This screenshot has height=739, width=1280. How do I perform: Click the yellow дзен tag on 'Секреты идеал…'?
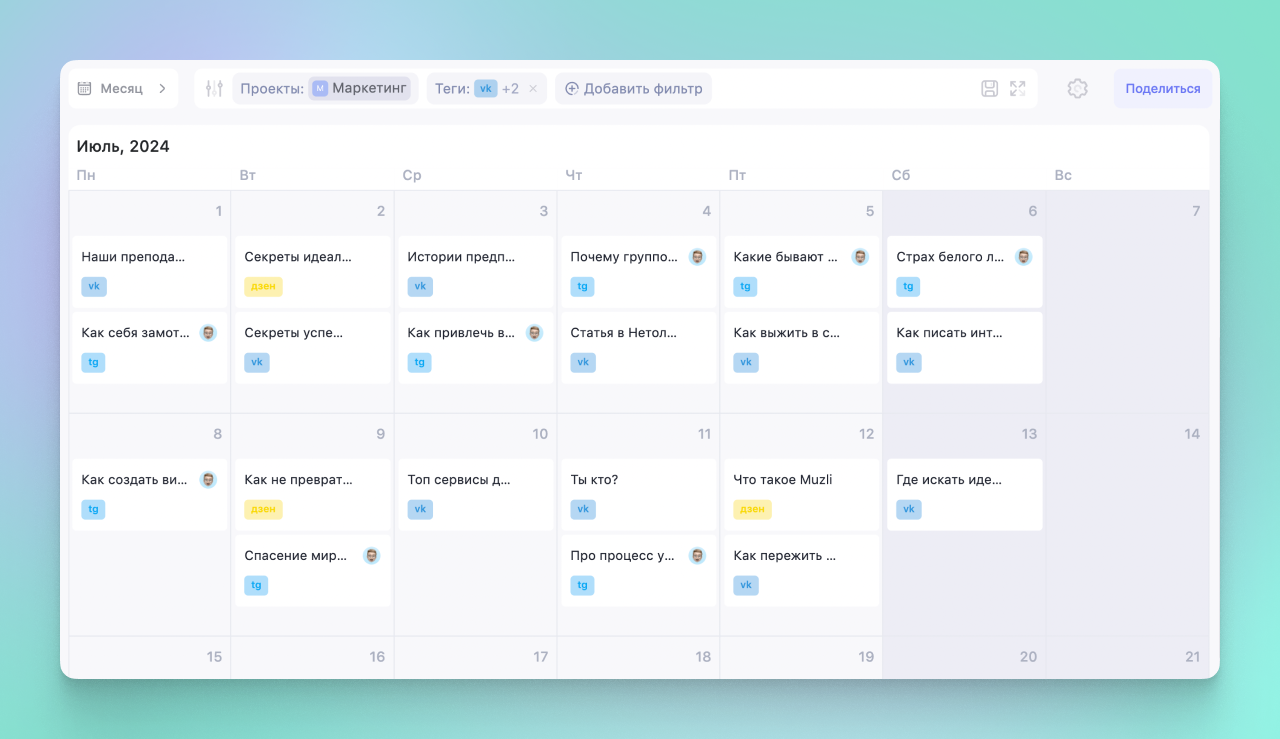263,287
